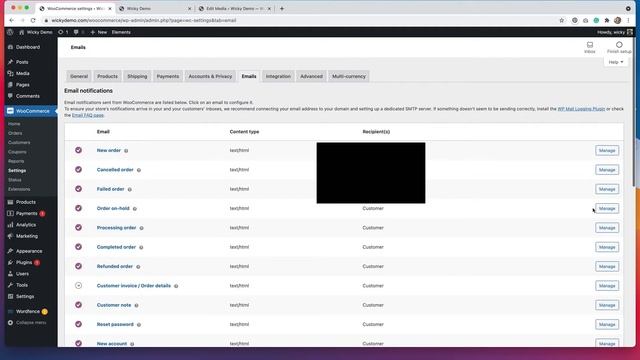The height and width of the screenshot is (360, 640).
Task: Open the Email FAQ page link
Action: coord(88,115)
